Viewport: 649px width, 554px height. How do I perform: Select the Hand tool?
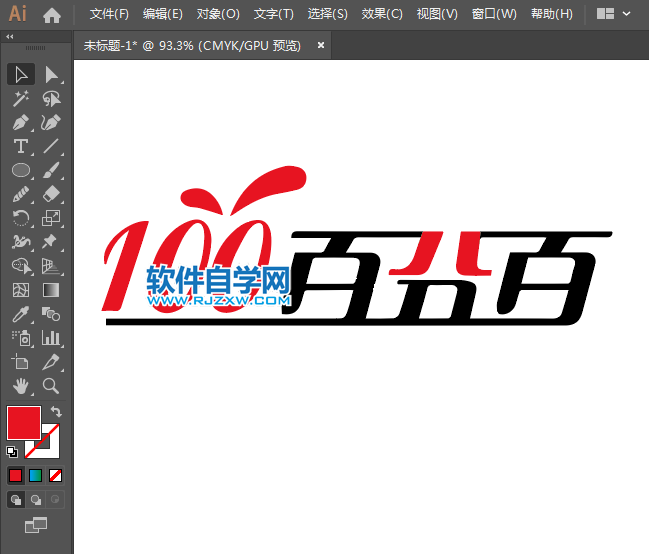click(x=21, y=386)
